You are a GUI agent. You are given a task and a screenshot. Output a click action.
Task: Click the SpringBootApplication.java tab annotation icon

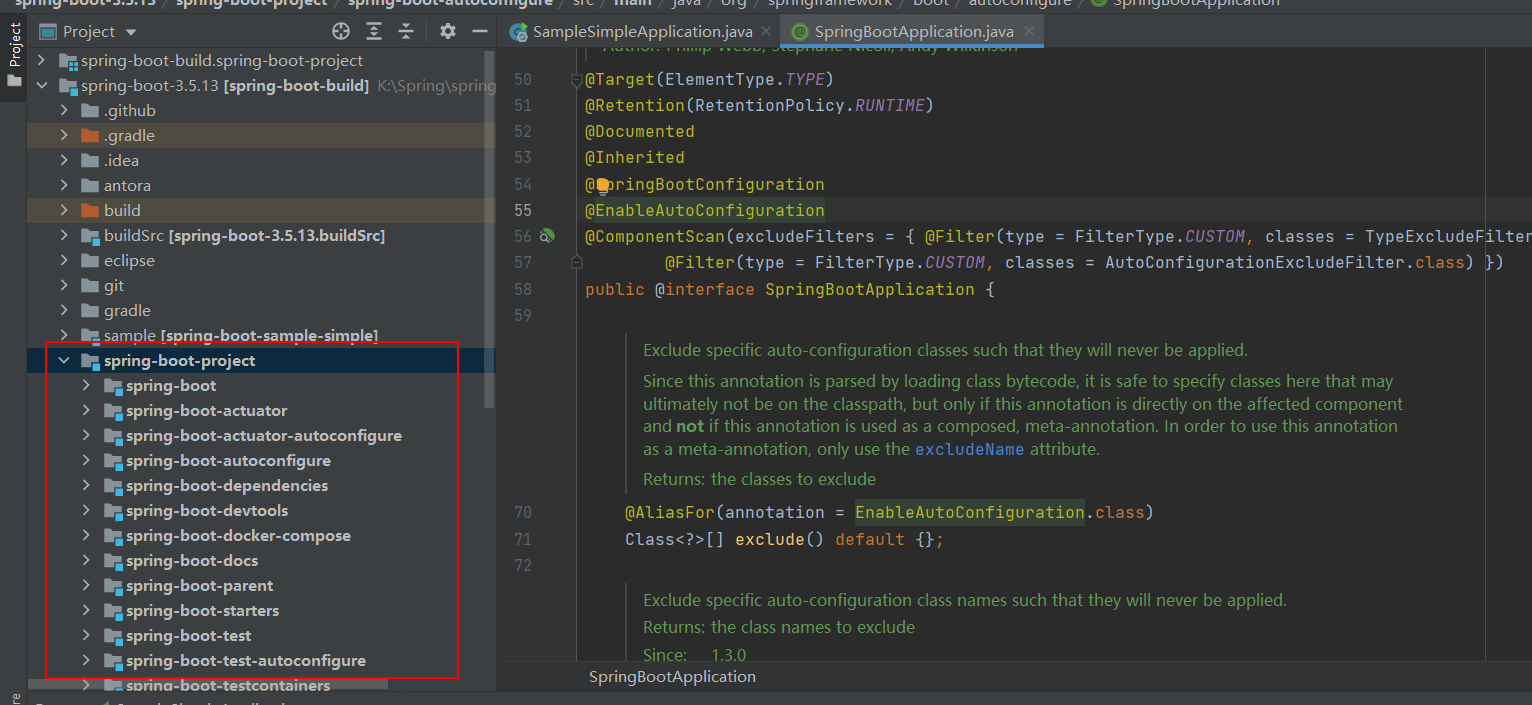799,32
